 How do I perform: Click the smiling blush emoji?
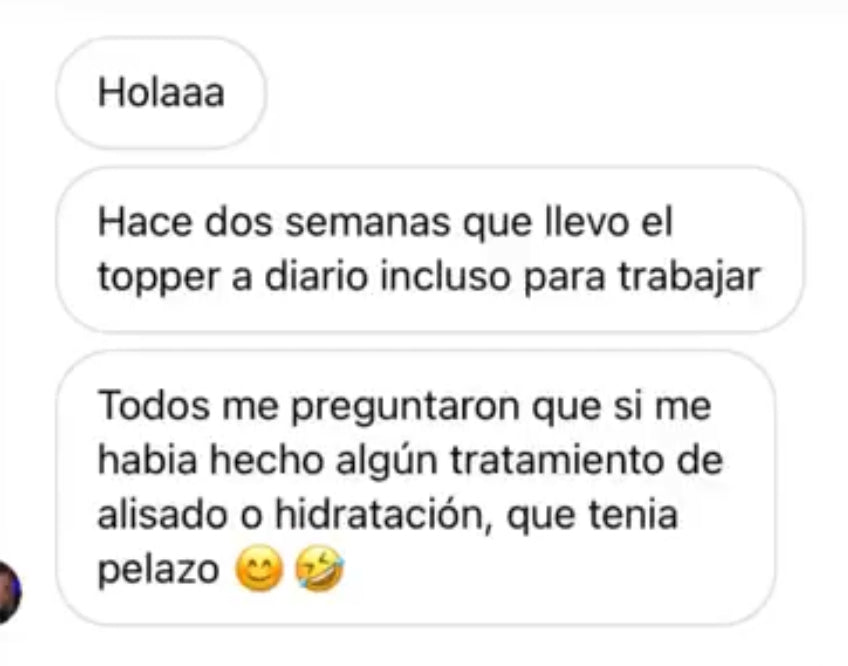(260, 569)
